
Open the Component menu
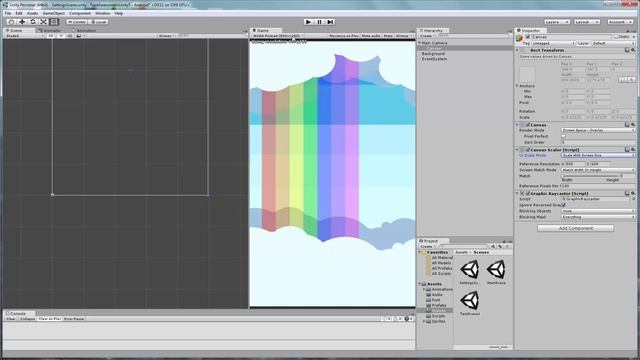click(x=80, y=13)
